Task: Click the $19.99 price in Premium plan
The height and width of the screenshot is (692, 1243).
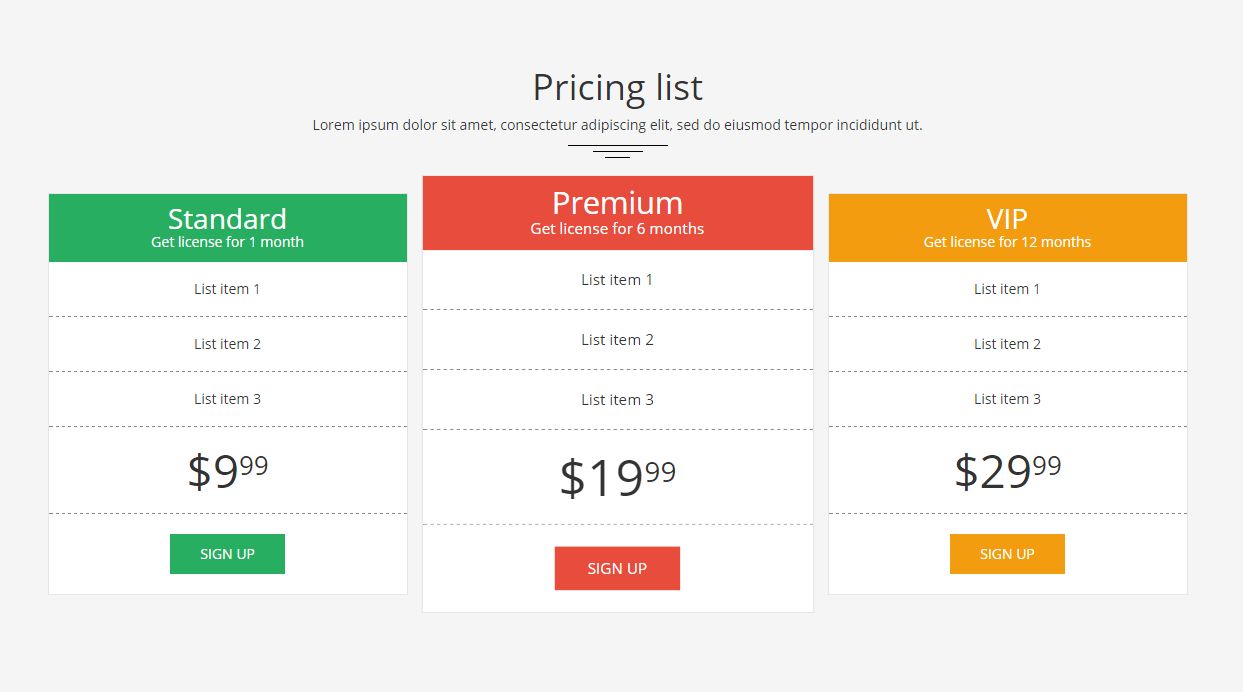Action: point(617,477)
